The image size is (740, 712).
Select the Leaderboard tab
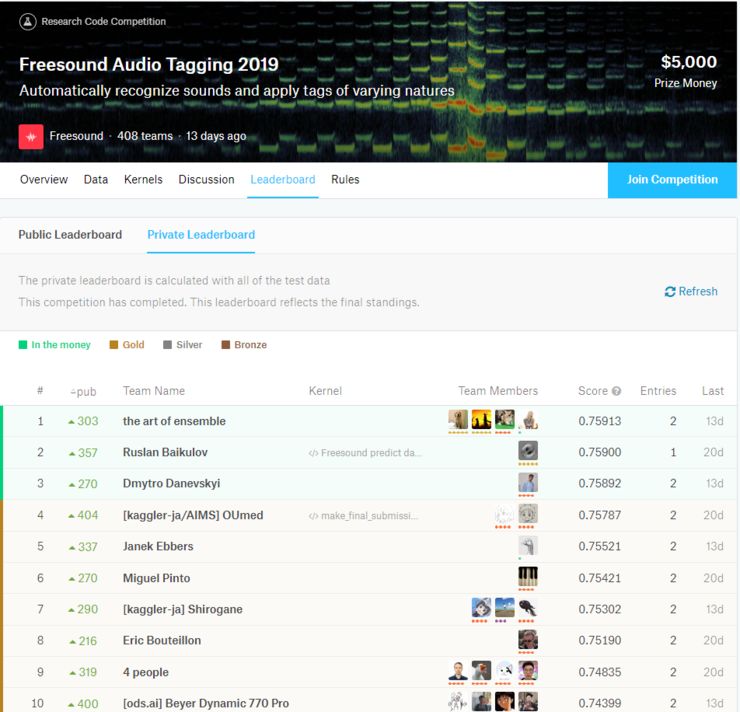point(283,179)
